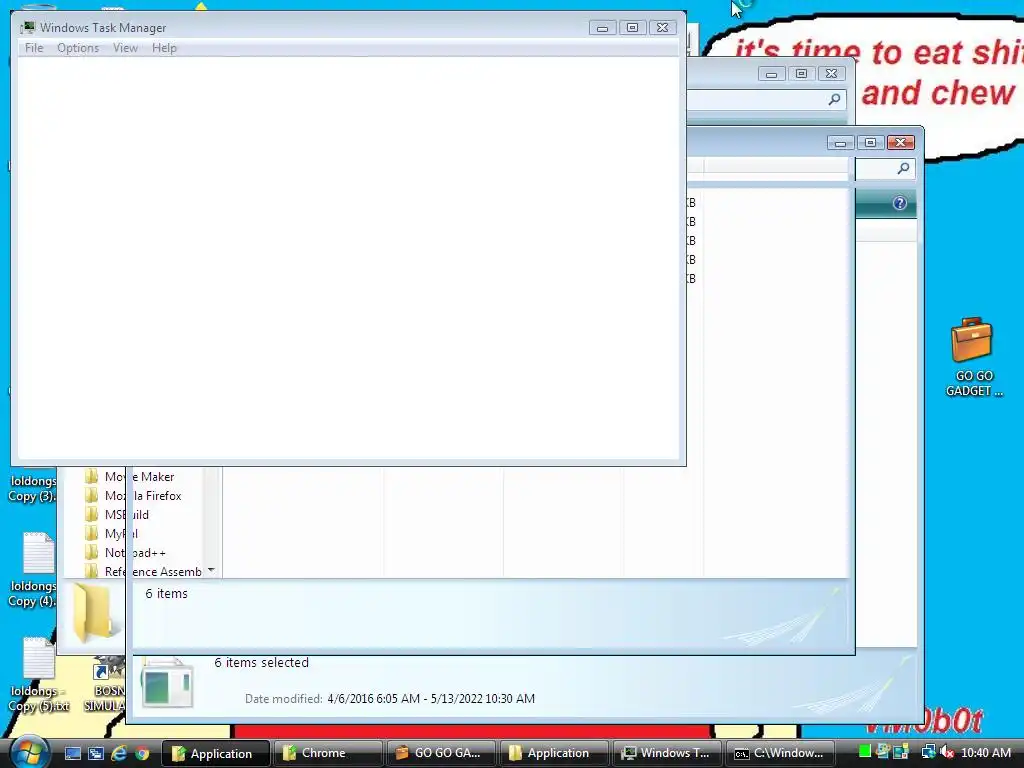Select Reference Assemblies folder in tree

point(144,571)
